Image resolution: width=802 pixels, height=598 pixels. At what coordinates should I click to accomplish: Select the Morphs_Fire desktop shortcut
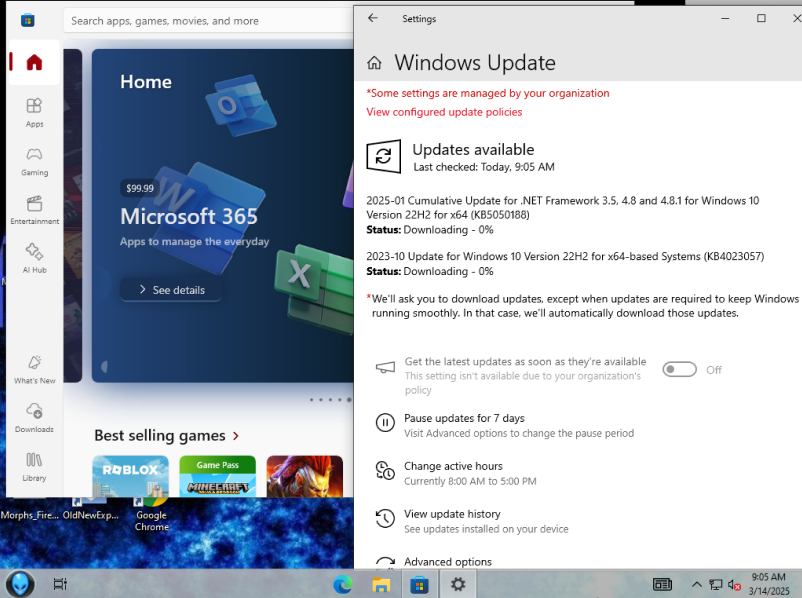coord(29,515)
